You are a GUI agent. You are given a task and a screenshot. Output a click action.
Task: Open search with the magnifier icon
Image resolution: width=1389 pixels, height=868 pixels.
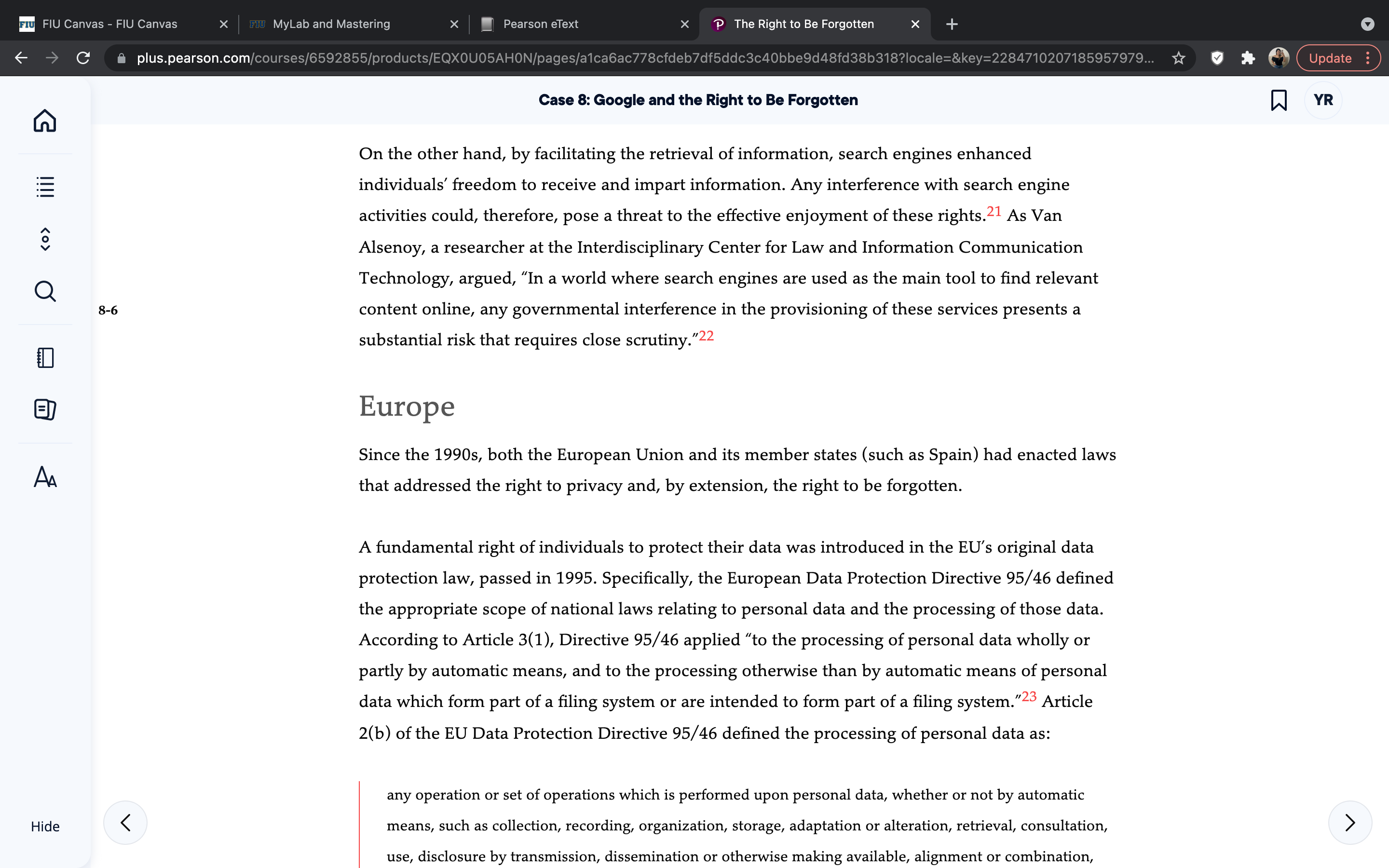45,291
